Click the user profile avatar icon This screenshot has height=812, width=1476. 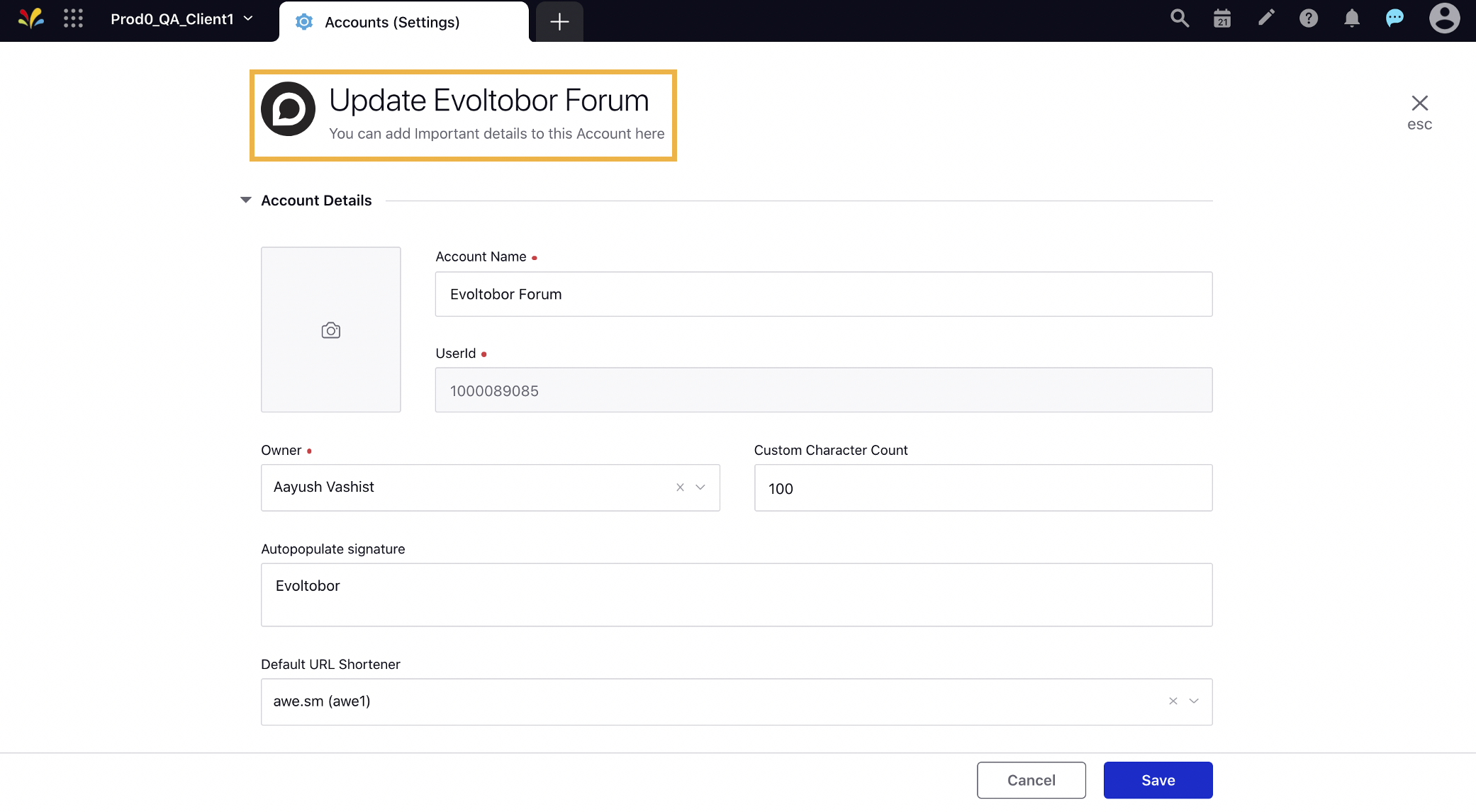click(1443, 18)
